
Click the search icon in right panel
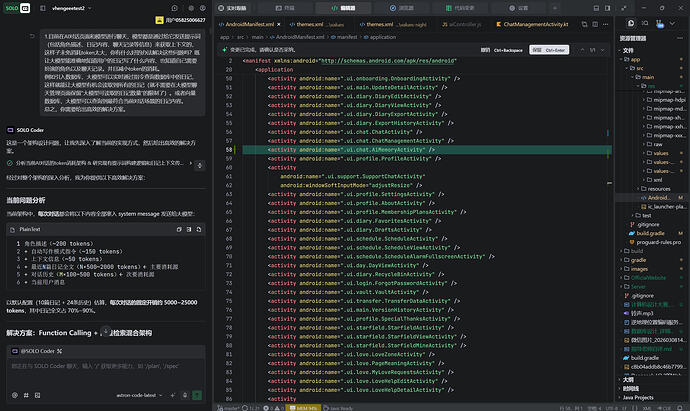point(645,23)
